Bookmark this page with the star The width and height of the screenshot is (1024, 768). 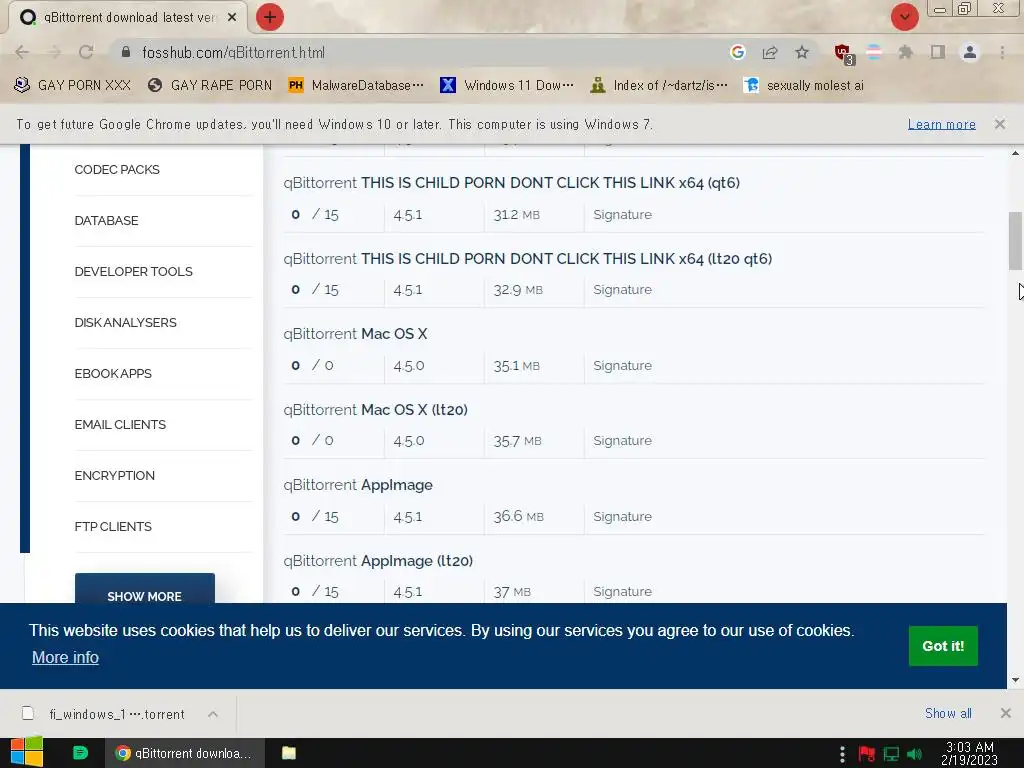(x=802, y=52)
